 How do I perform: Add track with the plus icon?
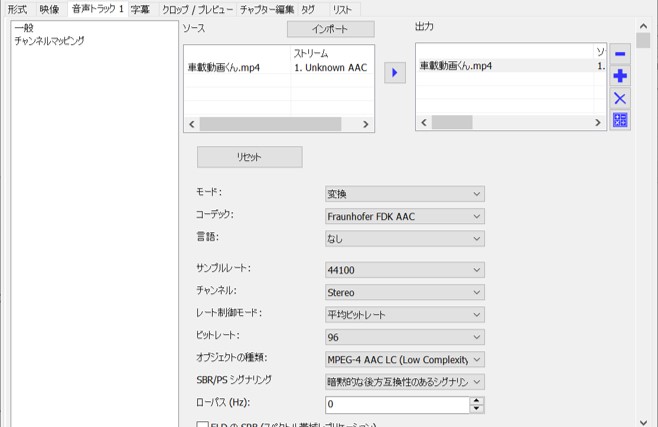click(620, 76)
